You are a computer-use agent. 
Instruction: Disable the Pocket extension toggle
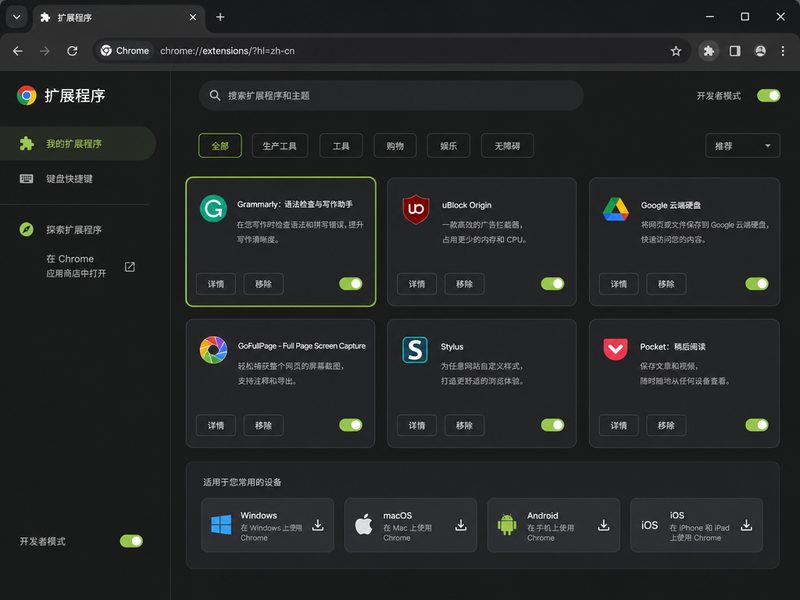757,425
